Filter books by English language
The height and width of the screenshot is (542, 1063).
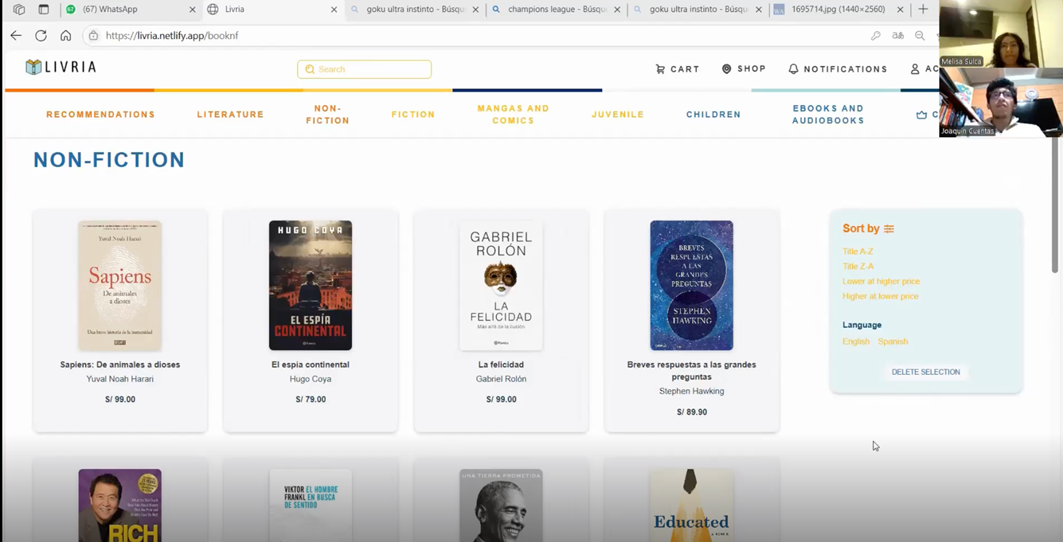pos(856,342)
